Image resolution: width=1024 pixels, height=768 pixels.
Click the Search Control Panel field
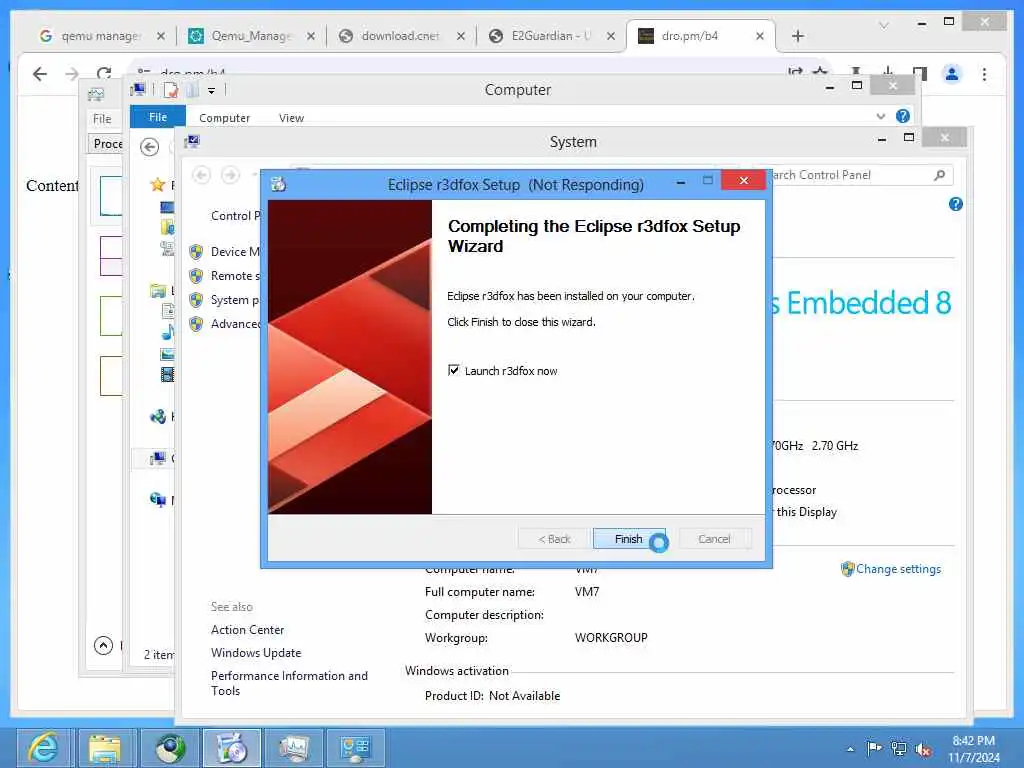(852, 175)
